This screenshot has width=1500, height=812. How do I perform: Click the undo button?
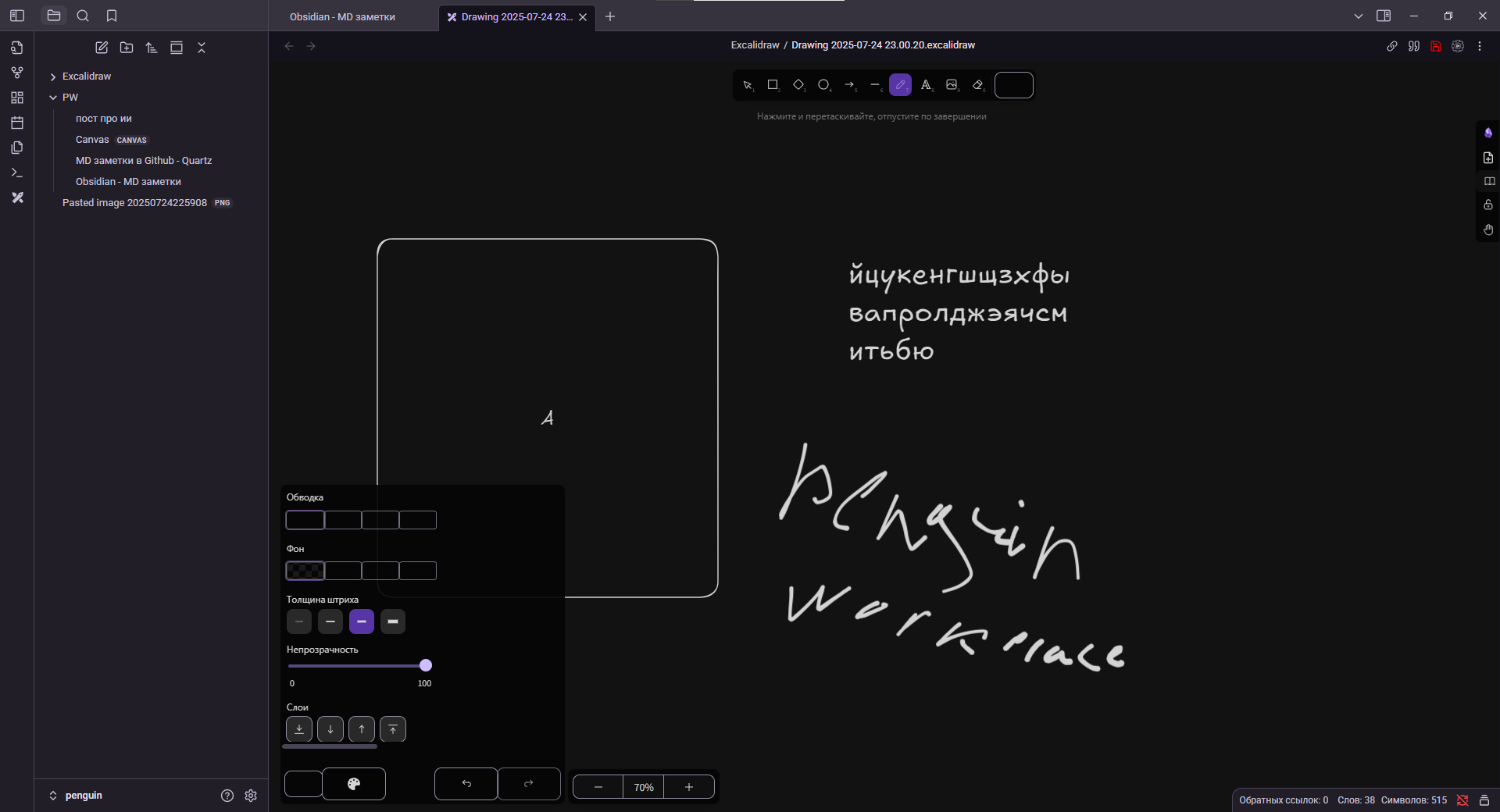[x=466, y=784]
